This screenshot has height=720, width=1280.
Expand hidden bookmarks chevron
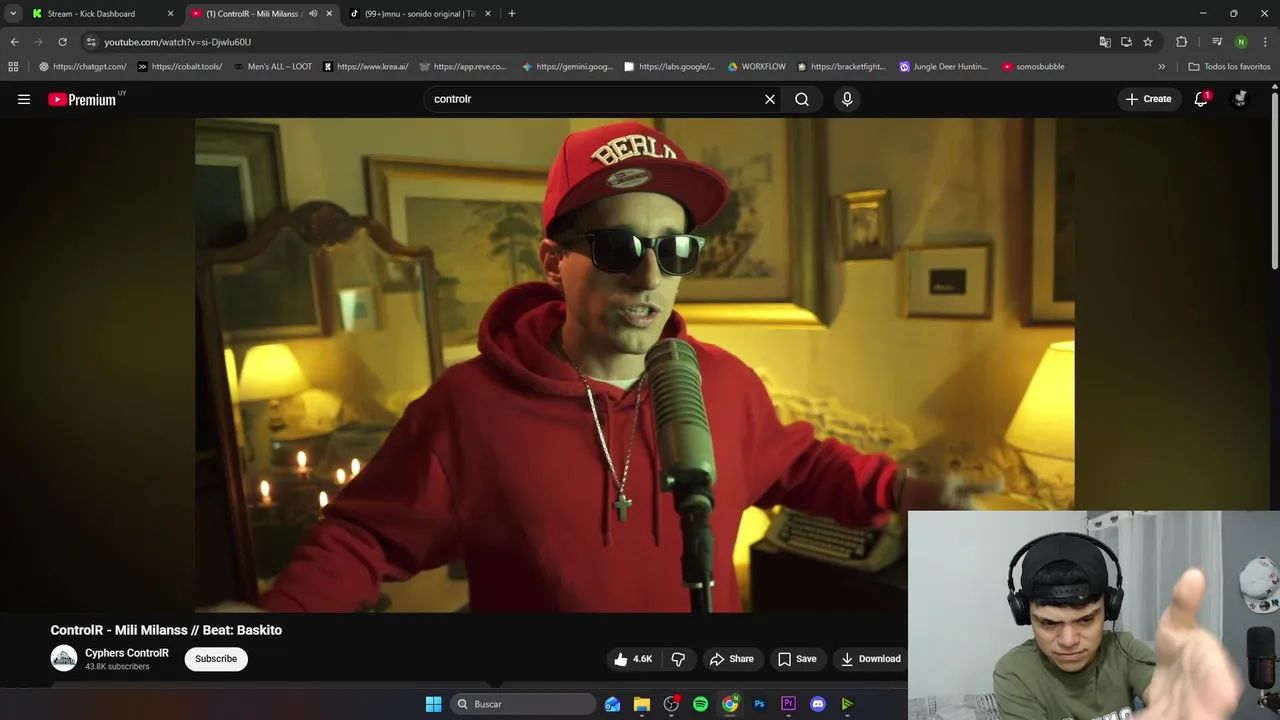coord(1162,67)
